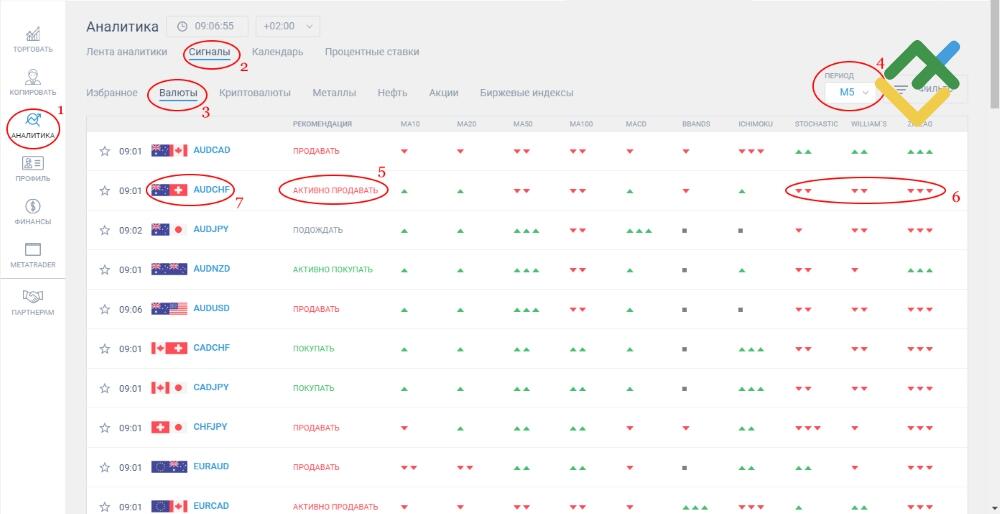Click the Рекомендация column header
Screen dimensions: 1000x514
click(323, 124)
